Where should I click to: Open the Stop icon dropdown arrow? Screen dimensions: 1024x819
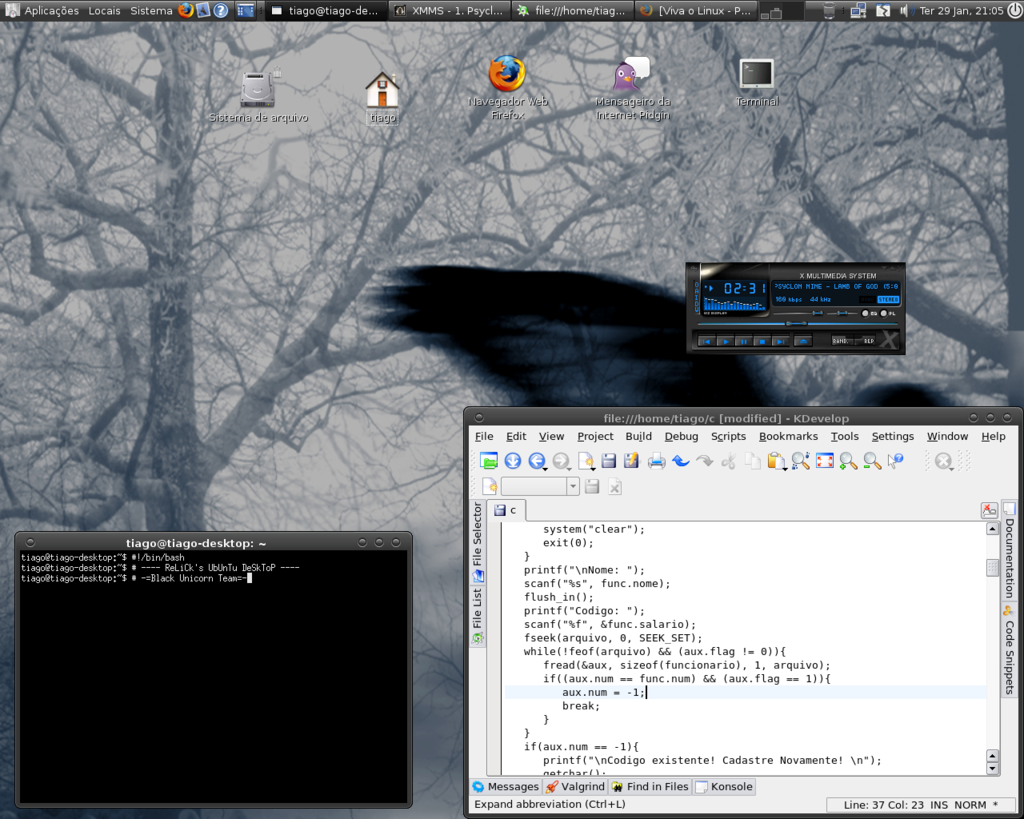[952, 468]
